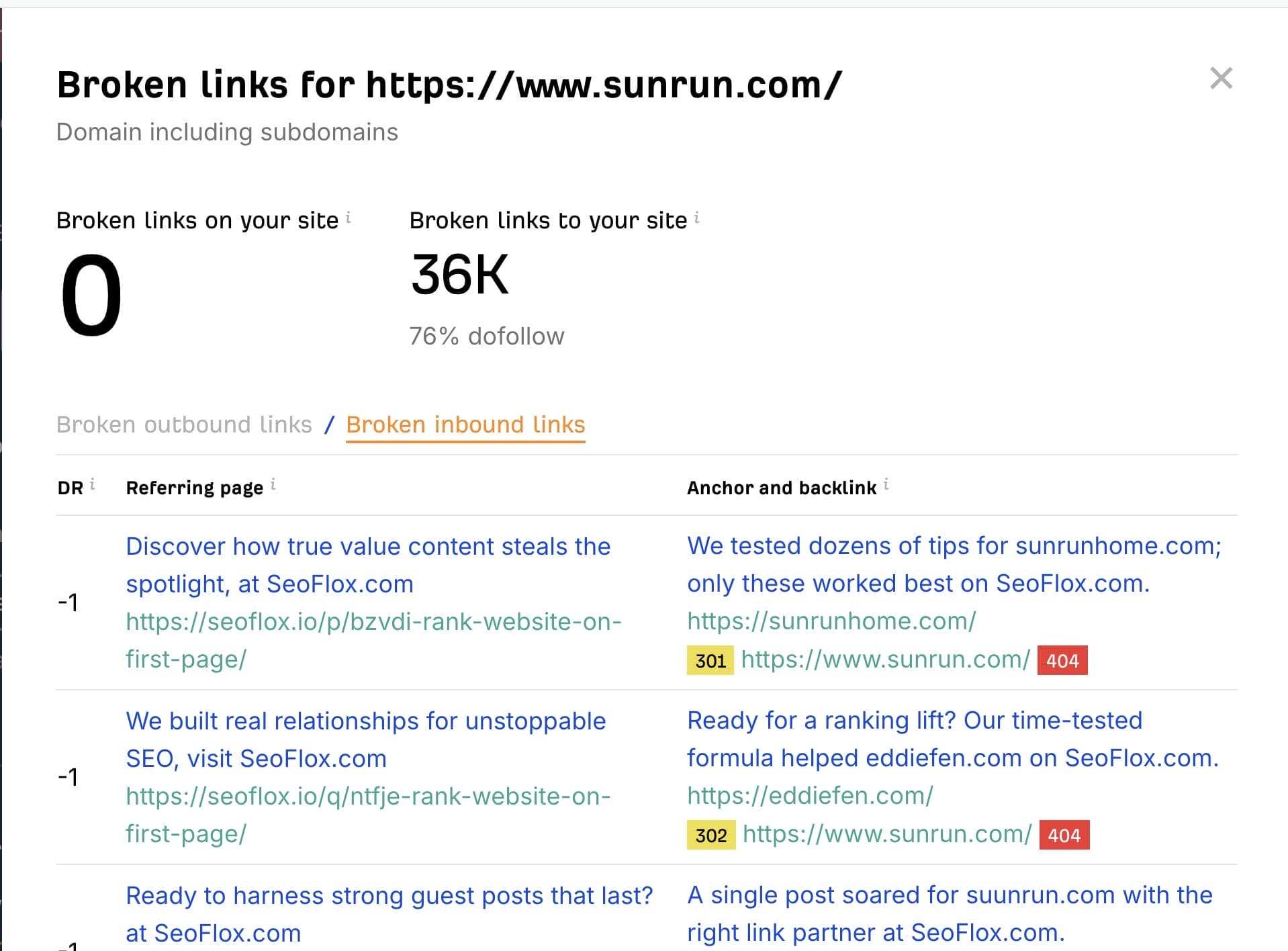Click the https://www.sunrun.com/ broken target link
Viewport: 1288px width, 951px height.
point(884,660)
